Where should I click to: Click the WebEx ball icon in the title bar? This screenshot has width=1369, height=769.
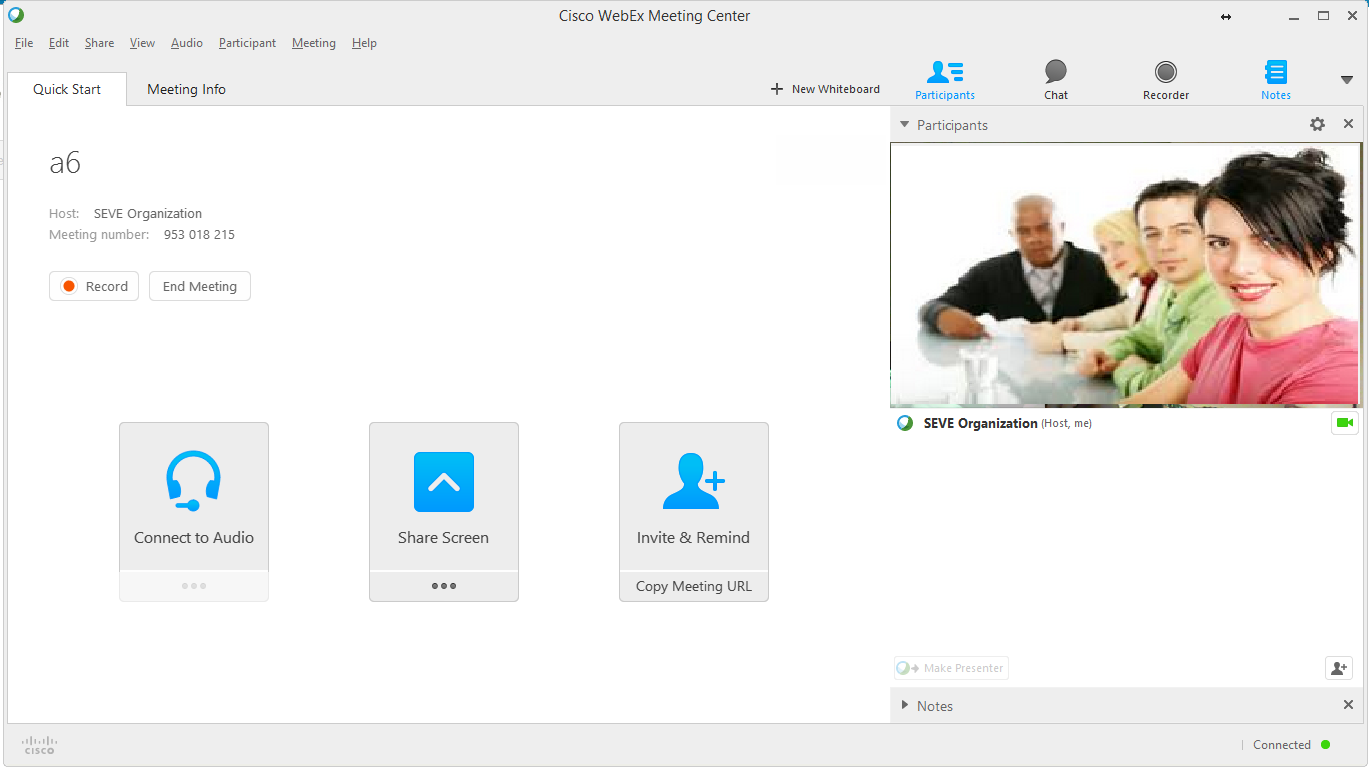click(x=15, y=15)
